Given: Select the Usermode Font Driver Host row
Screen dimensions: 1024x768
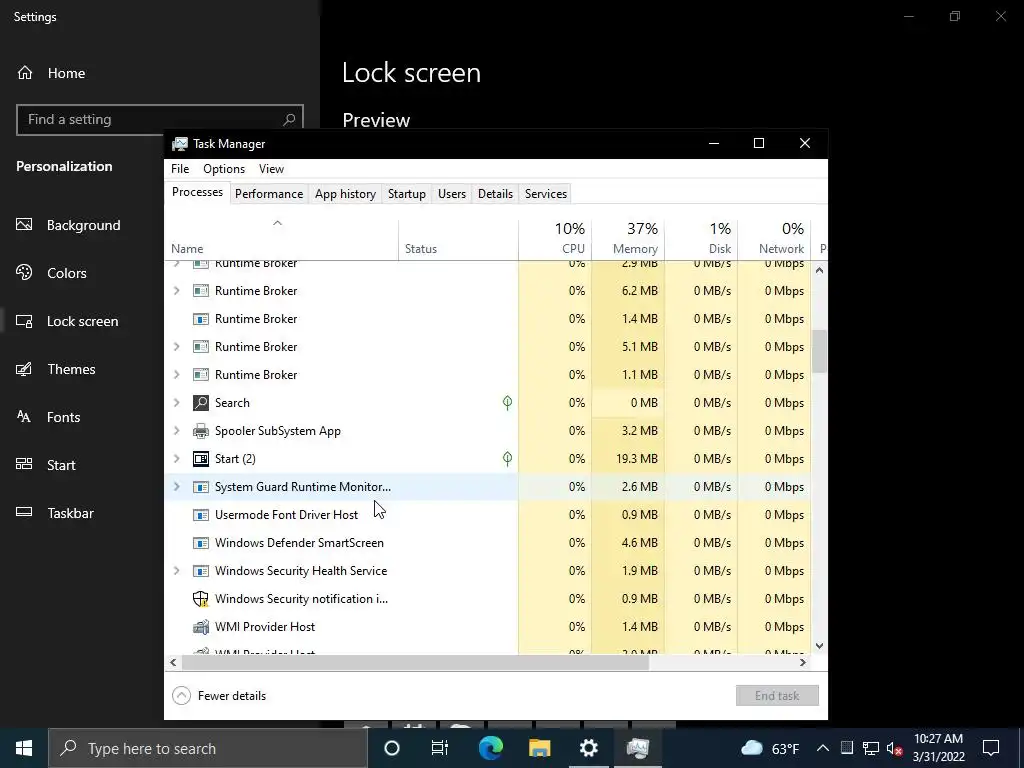Looking at the screenshot, I should tap(487, 515).
